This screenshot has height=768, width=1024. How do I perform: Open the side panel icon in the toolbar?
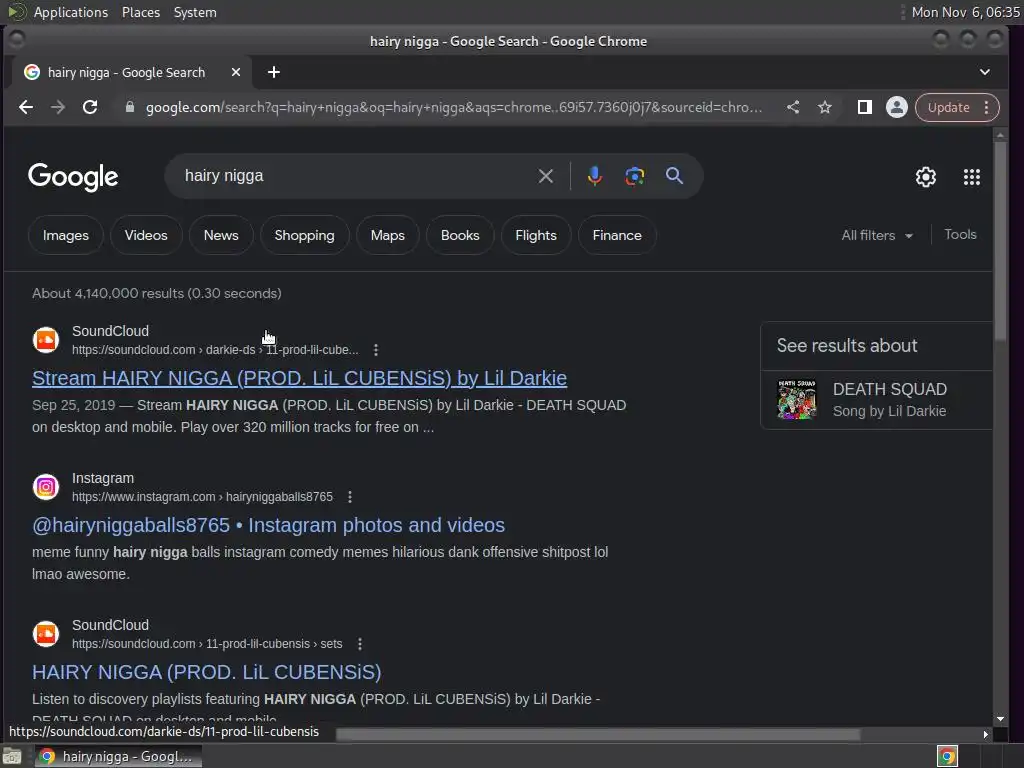[x=865, y=107]
